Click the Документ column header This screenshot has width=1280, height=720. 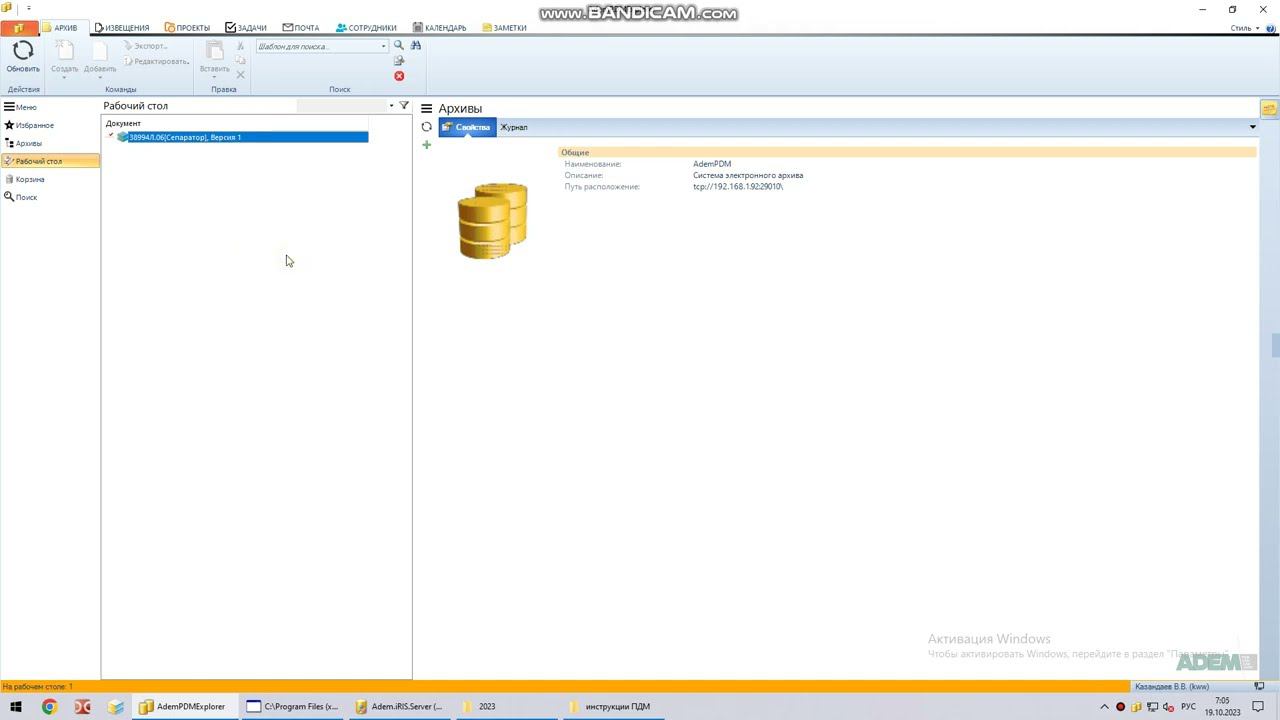(123, 123)
